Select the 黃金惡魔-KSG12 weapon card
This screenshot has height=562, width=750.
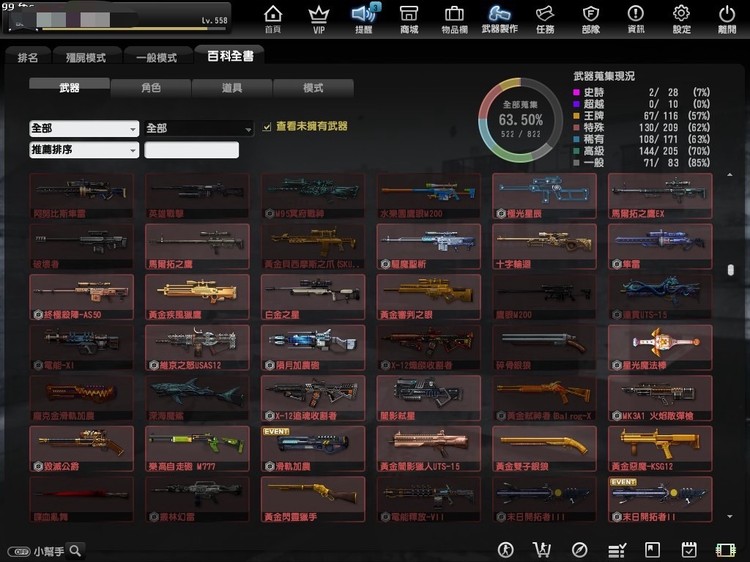tap(660, 449)
